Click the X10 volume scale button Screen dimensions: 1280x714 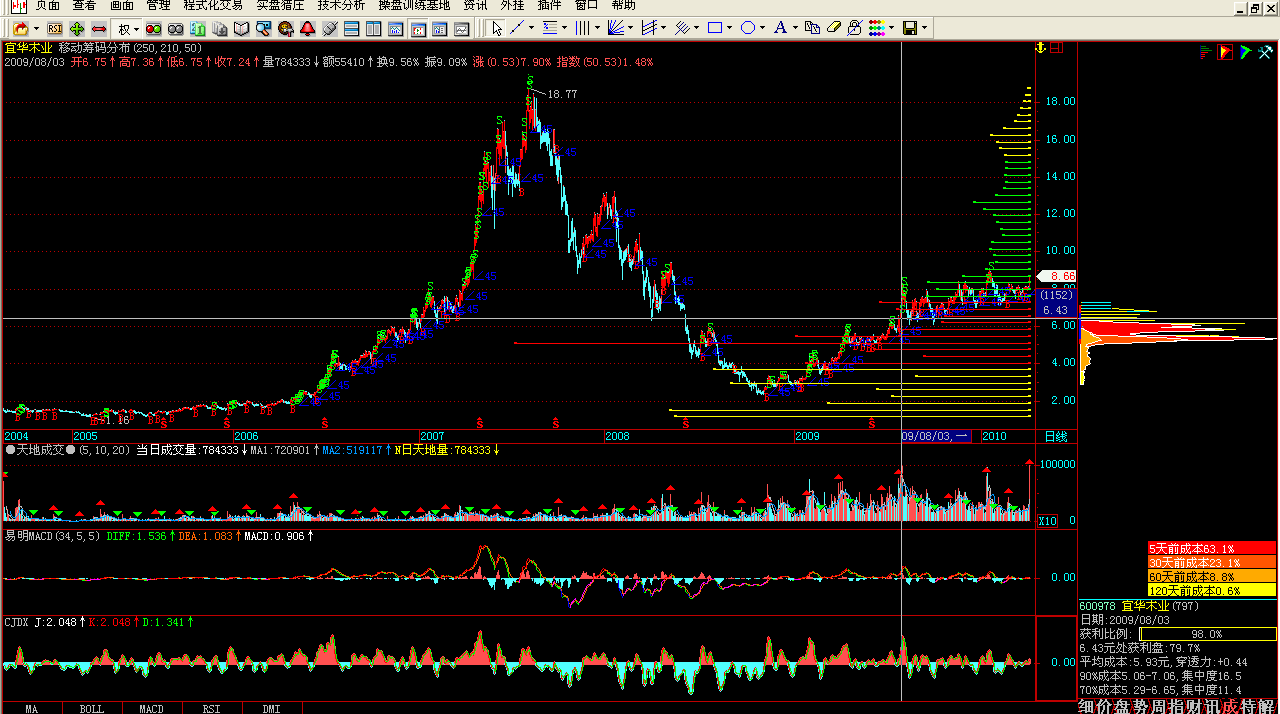pyautogui.click(x=1047, y=521)
